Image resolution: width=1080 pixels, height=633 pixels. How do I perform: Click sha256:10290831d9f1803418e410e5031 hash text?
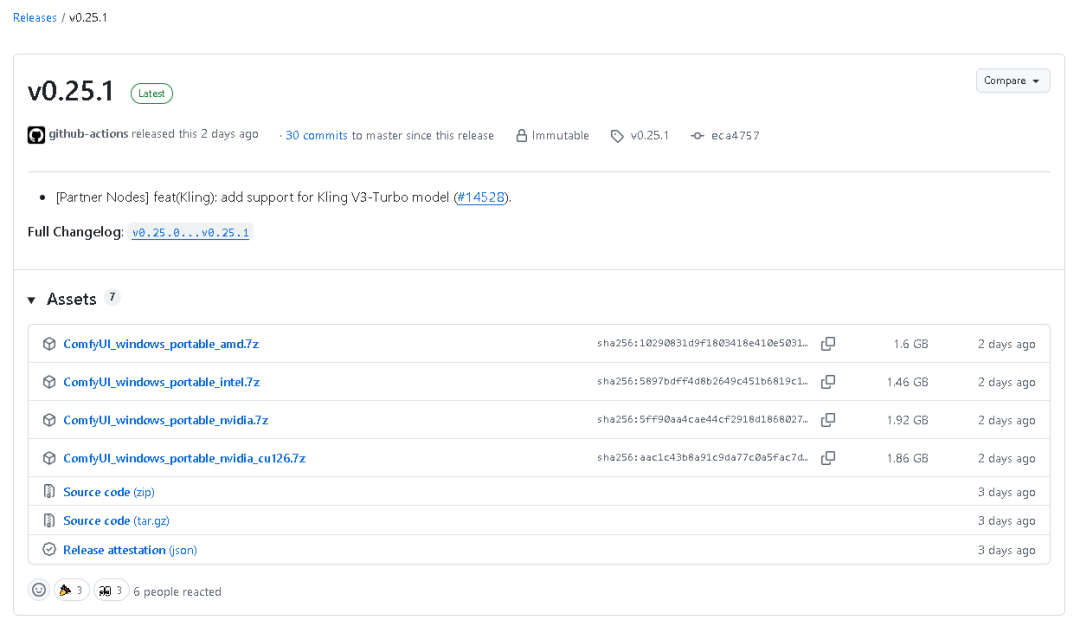point(703,343)
